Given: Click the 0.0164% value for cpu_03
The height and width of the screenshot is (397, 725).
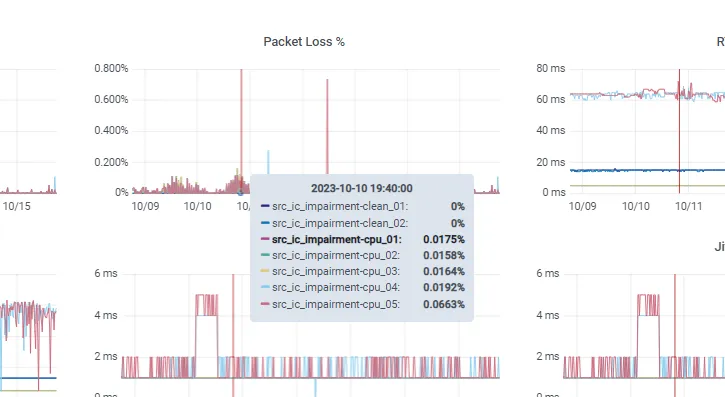Looking at the screenshot, I should point(444,271).
